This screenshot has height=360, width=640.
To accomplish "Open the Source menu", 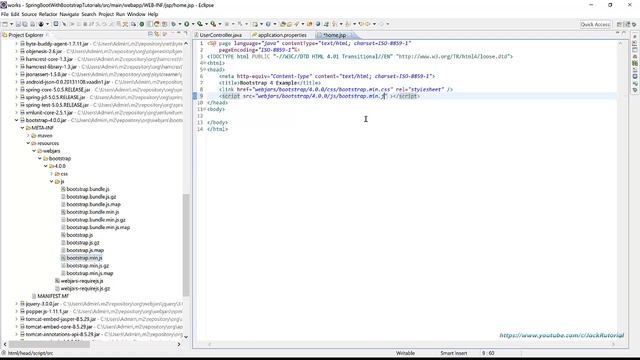I will pos(29,14).
